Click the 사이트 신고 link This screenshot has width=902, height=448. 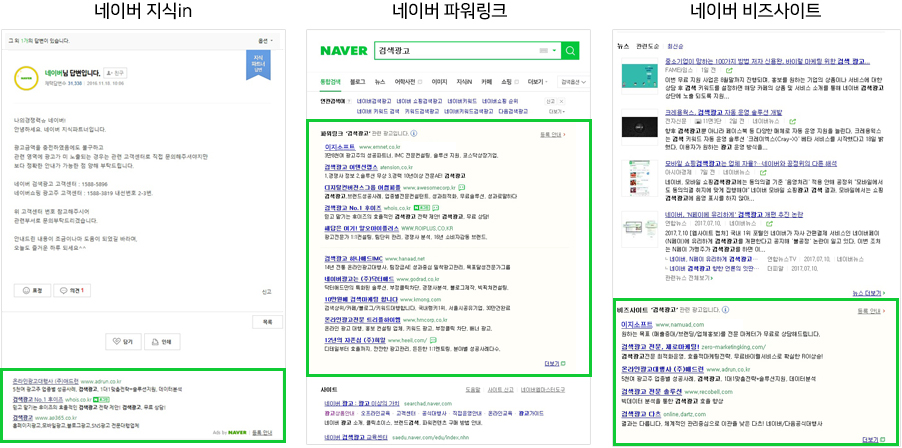(500, 389)
